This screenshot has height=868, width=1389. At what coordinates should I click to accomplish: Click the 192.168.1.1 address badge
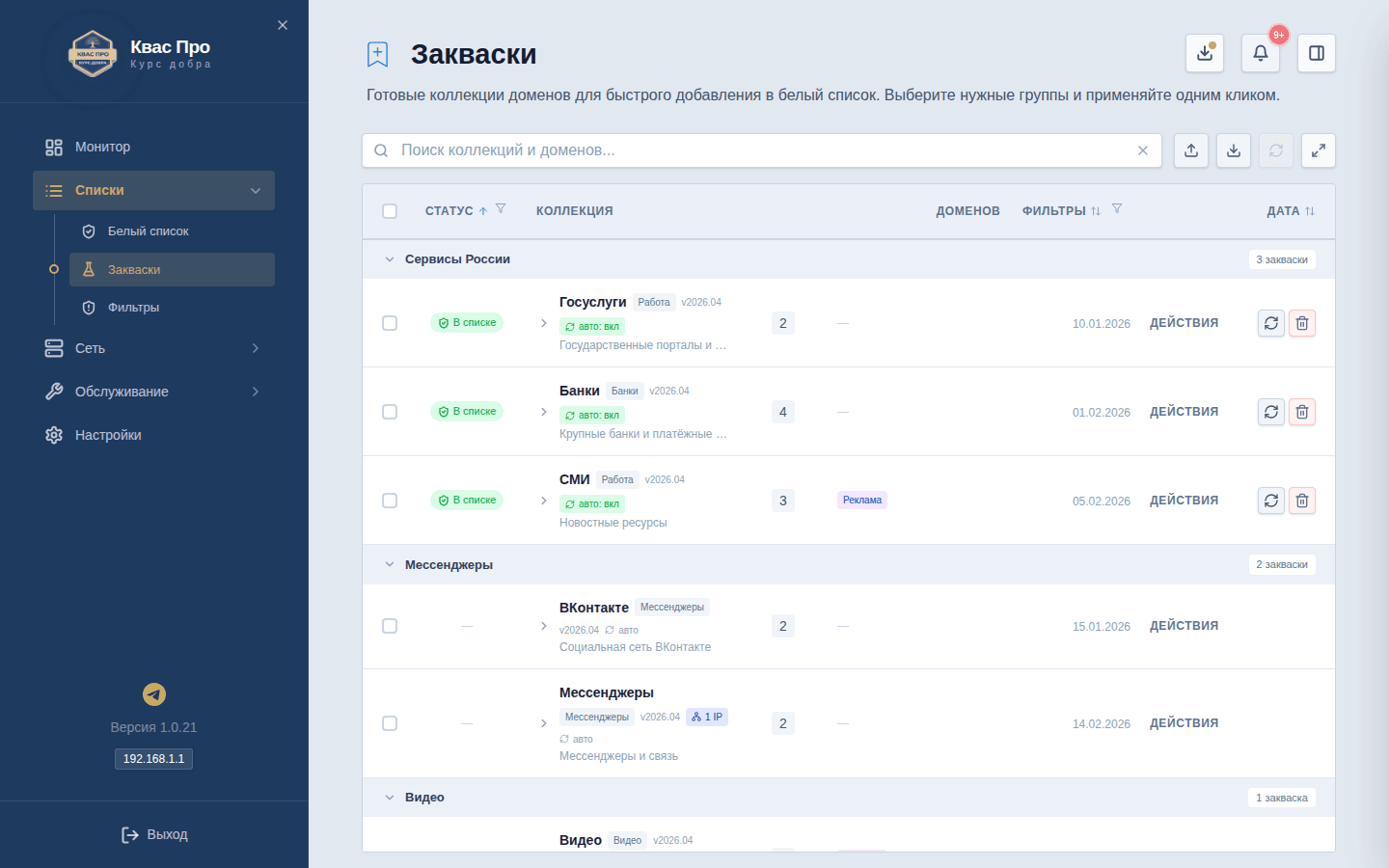[154, 759]
